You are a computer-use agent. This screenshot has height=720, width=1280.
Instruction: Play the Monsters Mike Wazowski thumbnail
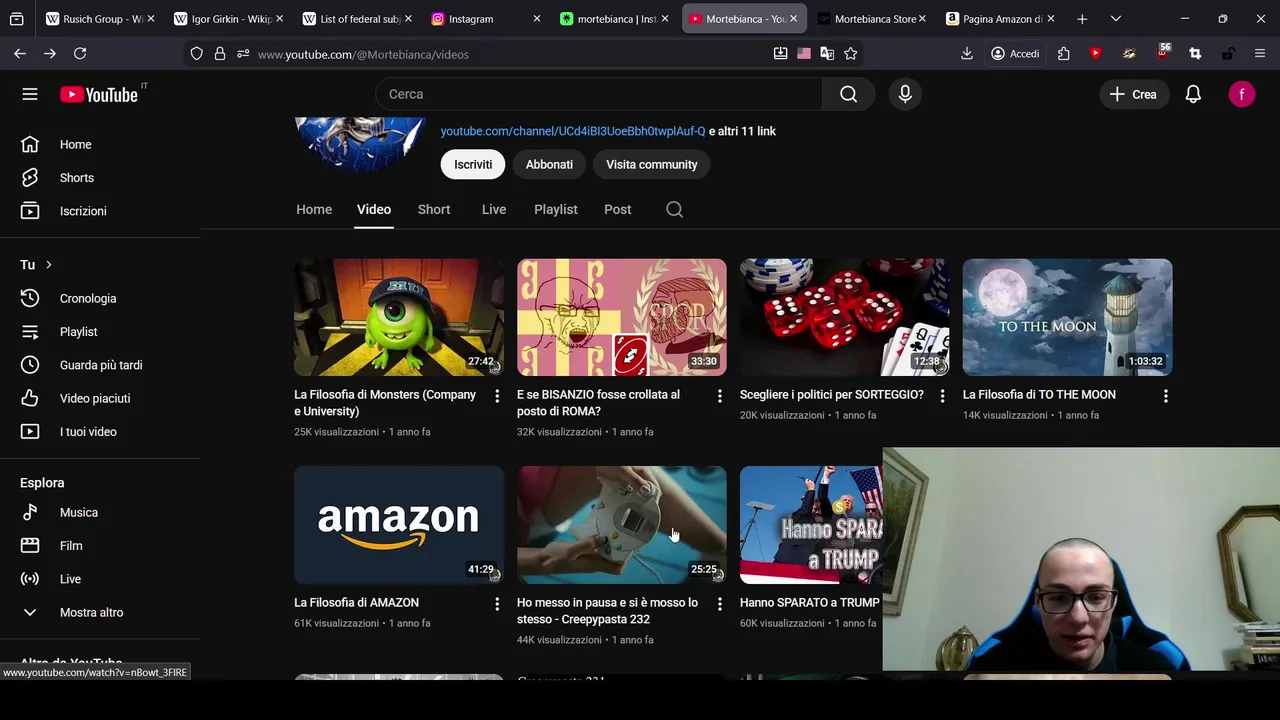399,317
